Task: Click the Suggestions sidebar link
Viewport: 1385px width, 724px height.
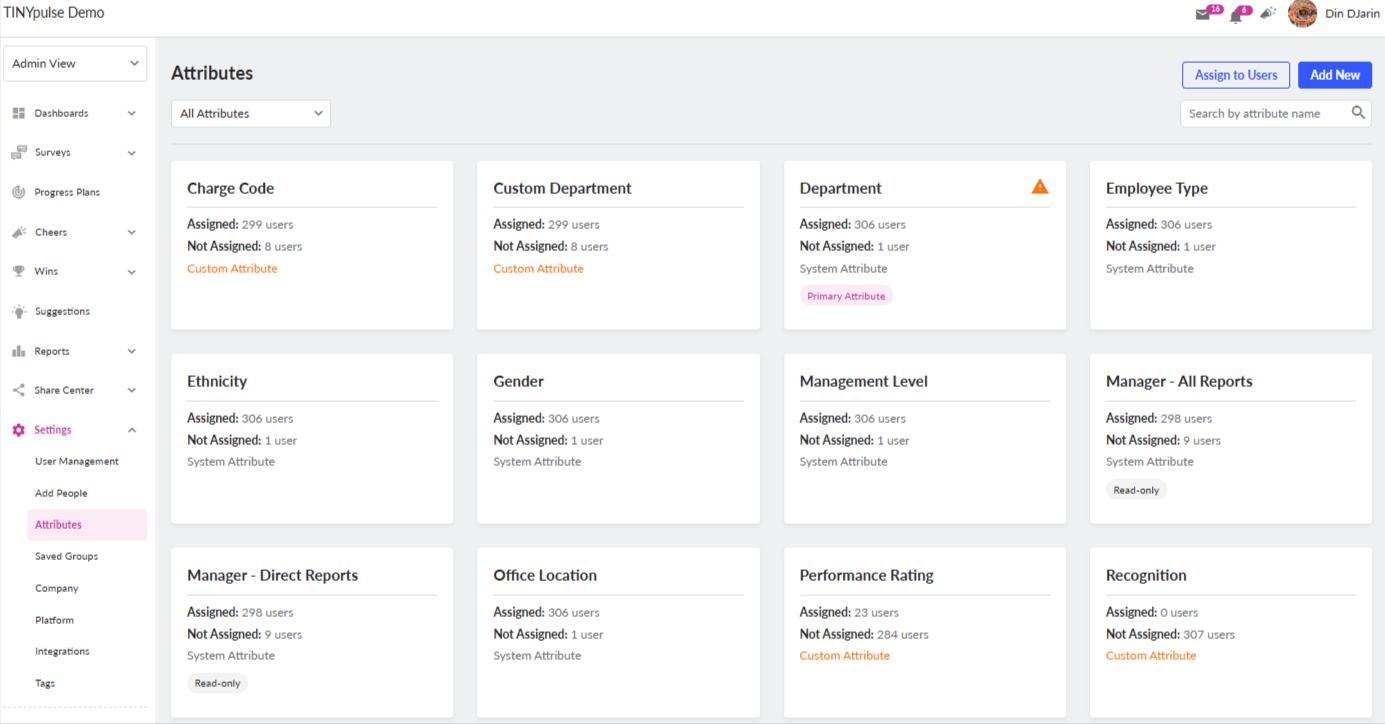Action: coord(62,311)
